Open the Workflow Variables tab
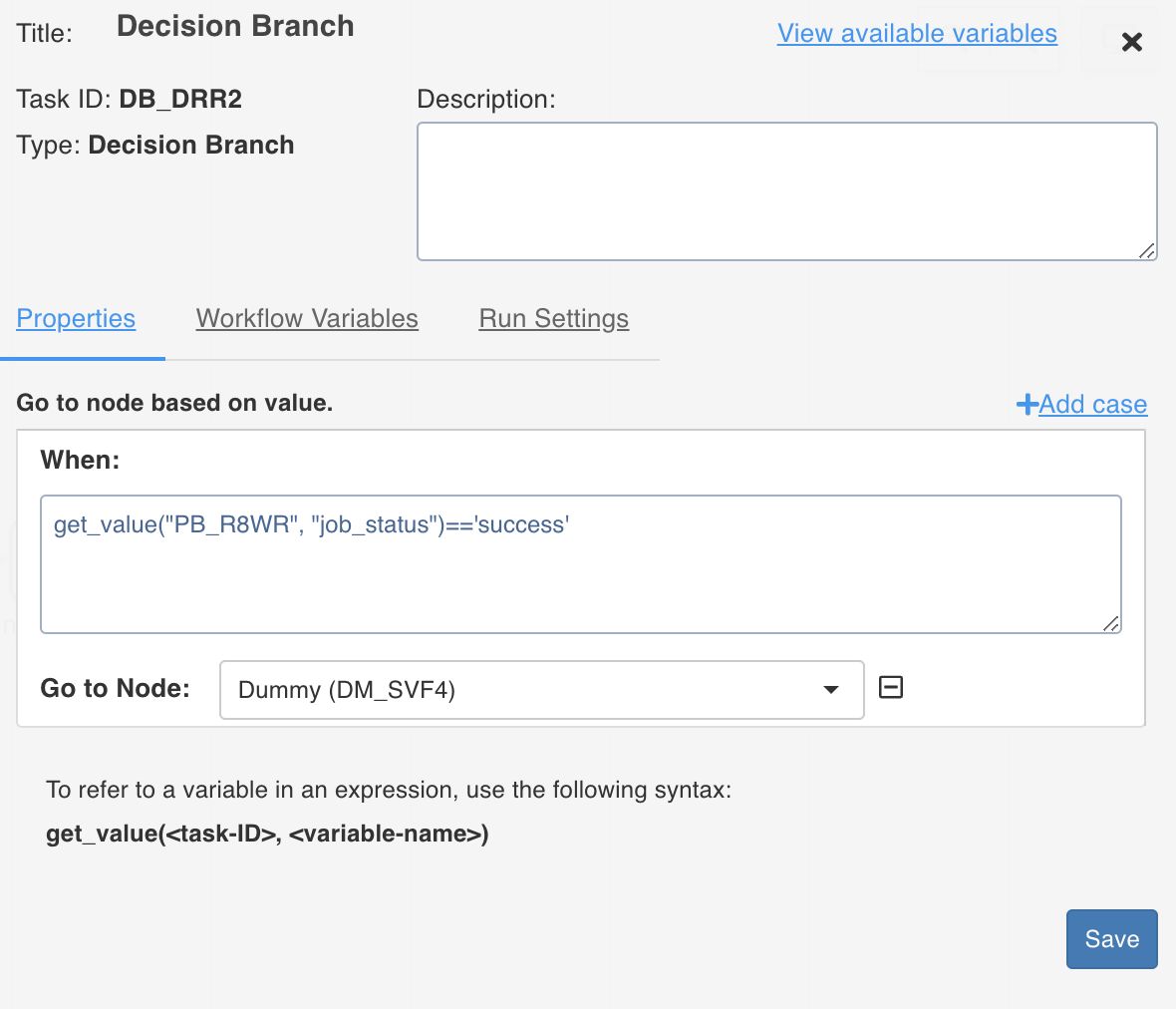1176x1009 pixels. [x=307, y=319]
